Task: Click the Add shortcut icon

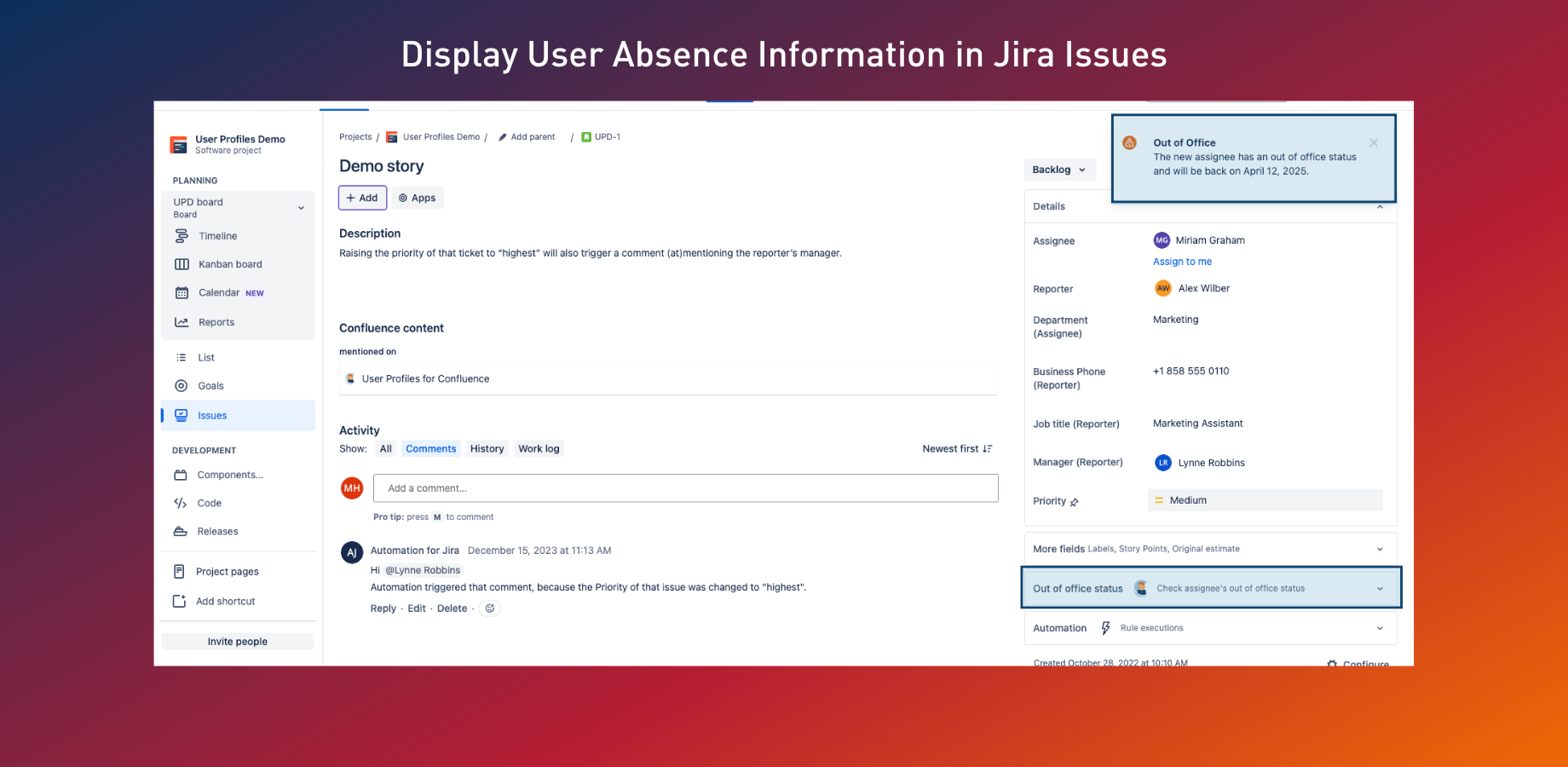Action: tap(179, 601)
